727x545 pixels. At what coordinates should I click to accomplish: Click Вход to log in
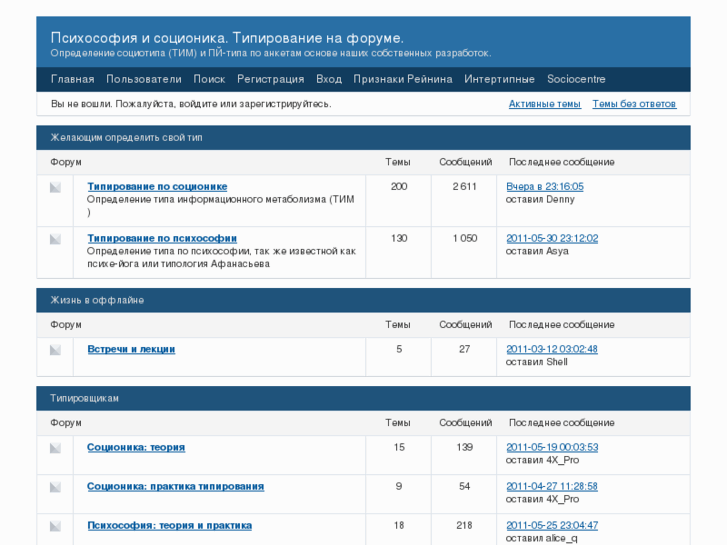tap(329, 79)
